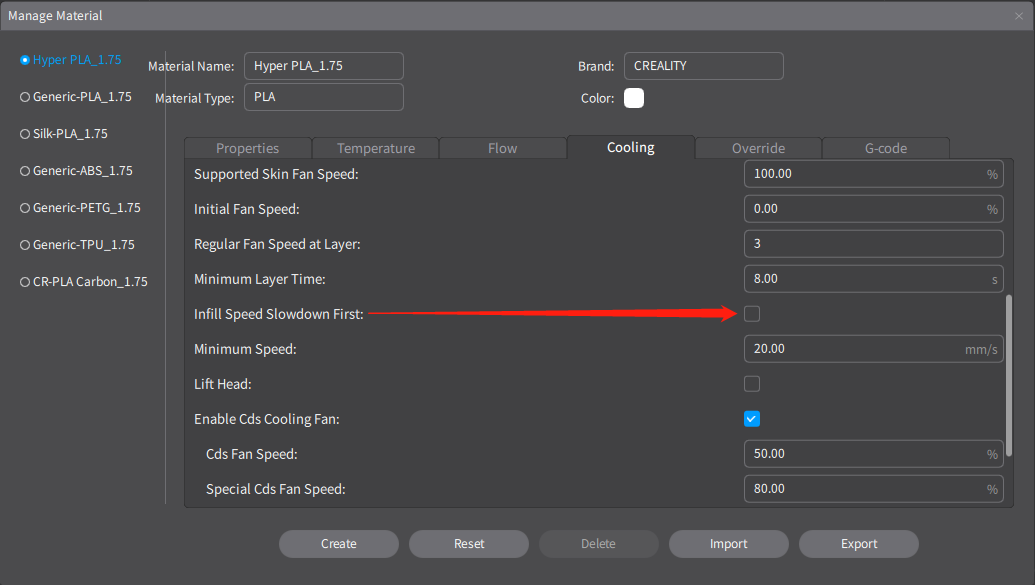Image resolution: width=1035 pixels, height=585 pixels.
Task: Edit Supported Skin Fan Speed value
Action: coord(873,174)
